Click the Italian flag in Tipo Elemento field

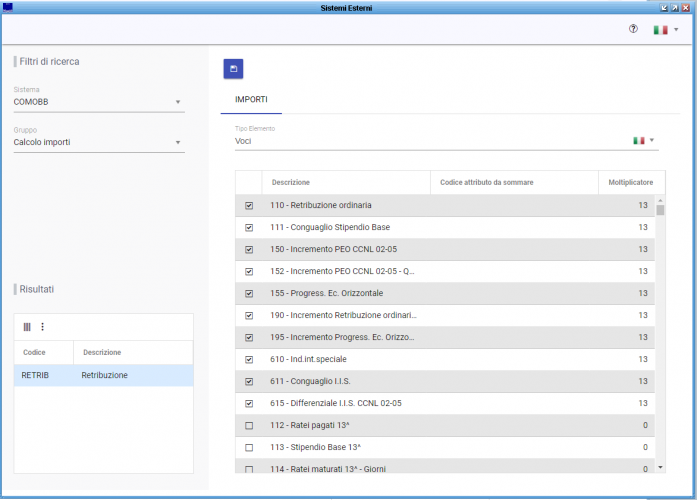(x=639, y=140)
